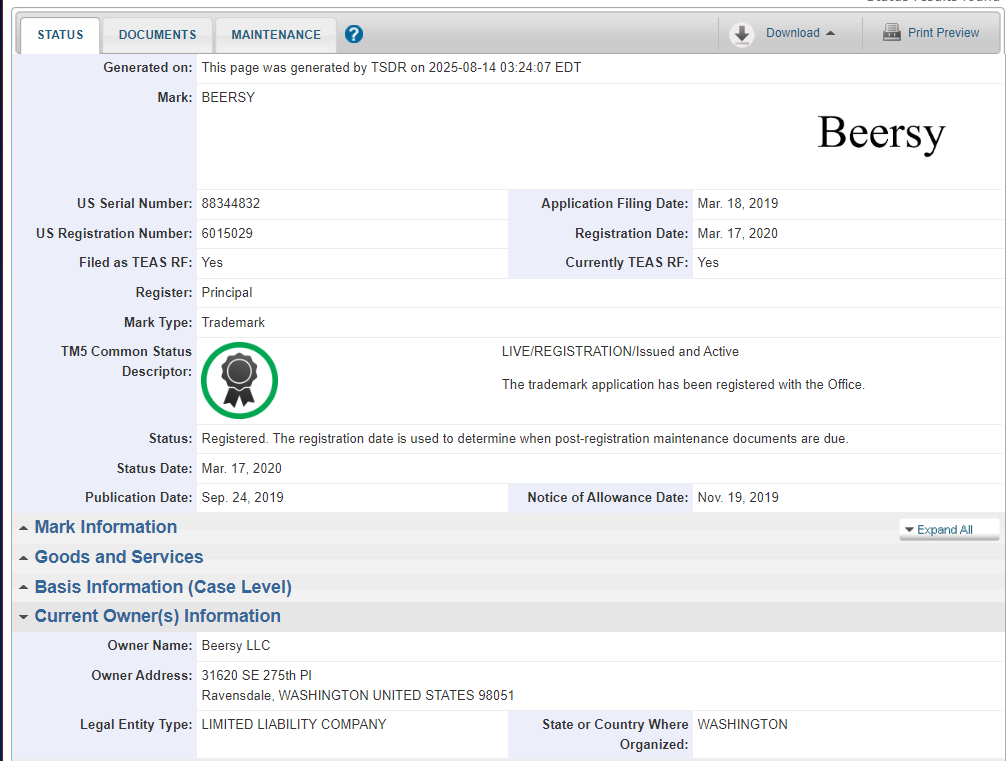
Task: Open Print Preview
Action: point(943,33)
